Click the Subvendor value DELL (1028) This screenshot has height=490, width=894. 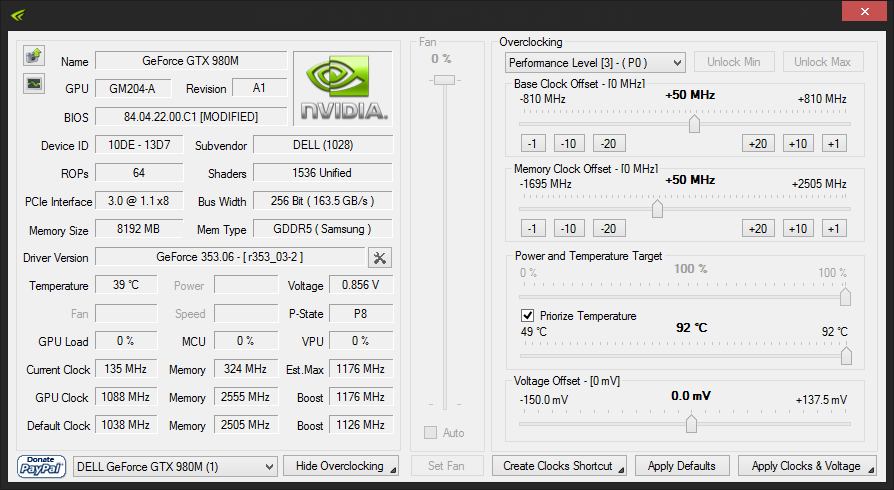[323, 145]
